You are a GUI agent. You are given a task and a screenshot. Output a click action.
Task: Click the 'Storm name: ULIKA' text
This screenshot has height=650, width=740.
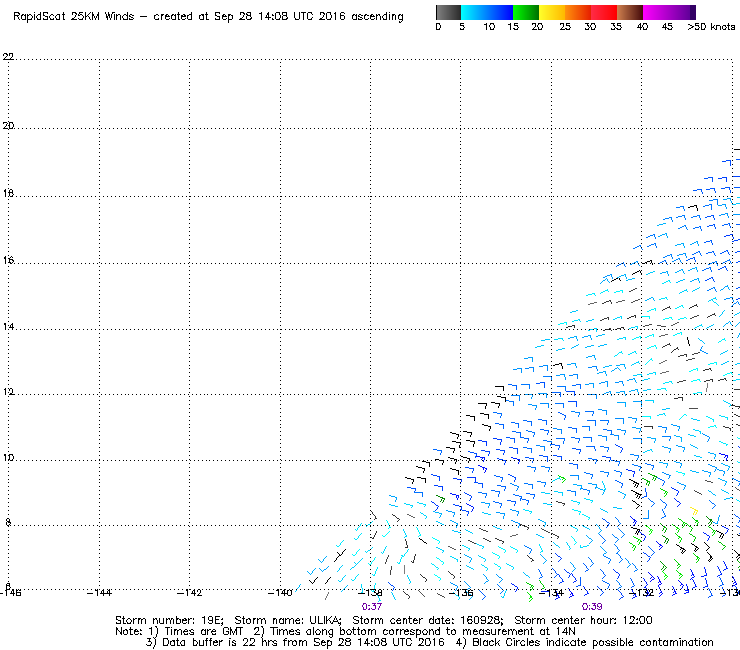click(x=287, y=620)
